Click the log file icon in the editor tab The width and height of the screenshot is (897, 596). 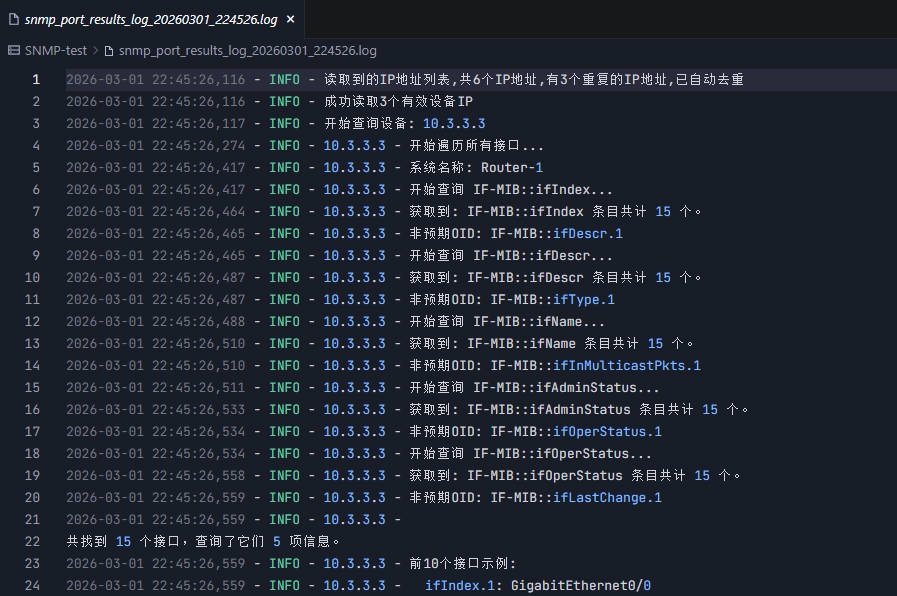tap(14, 18)
